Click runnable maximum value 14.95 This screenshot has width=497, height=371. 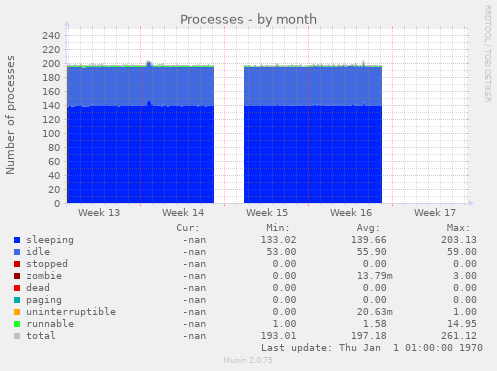click(x=462, y=324)
